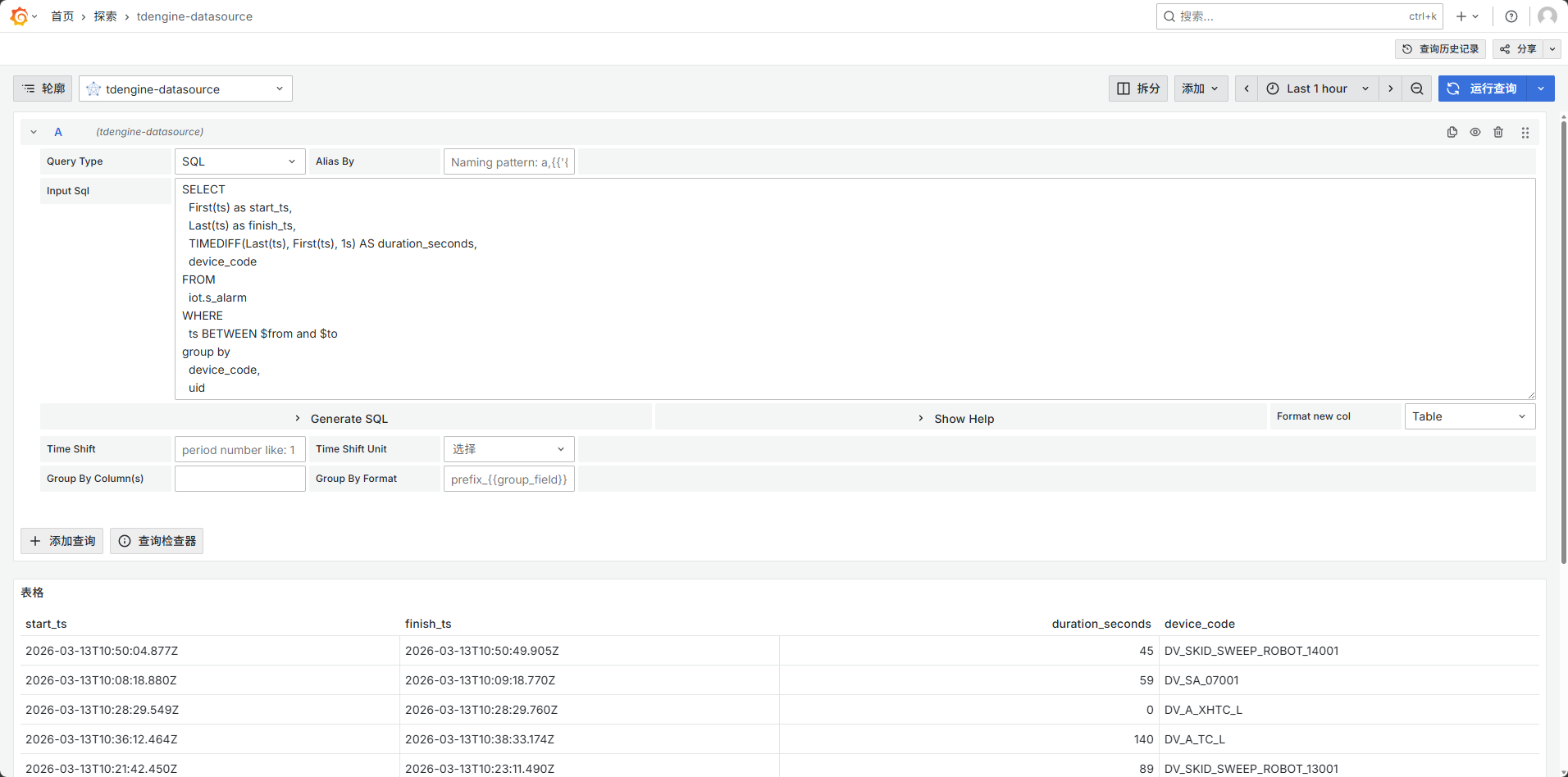Shift time range backward with left arrow

(x=1247, y=89)
